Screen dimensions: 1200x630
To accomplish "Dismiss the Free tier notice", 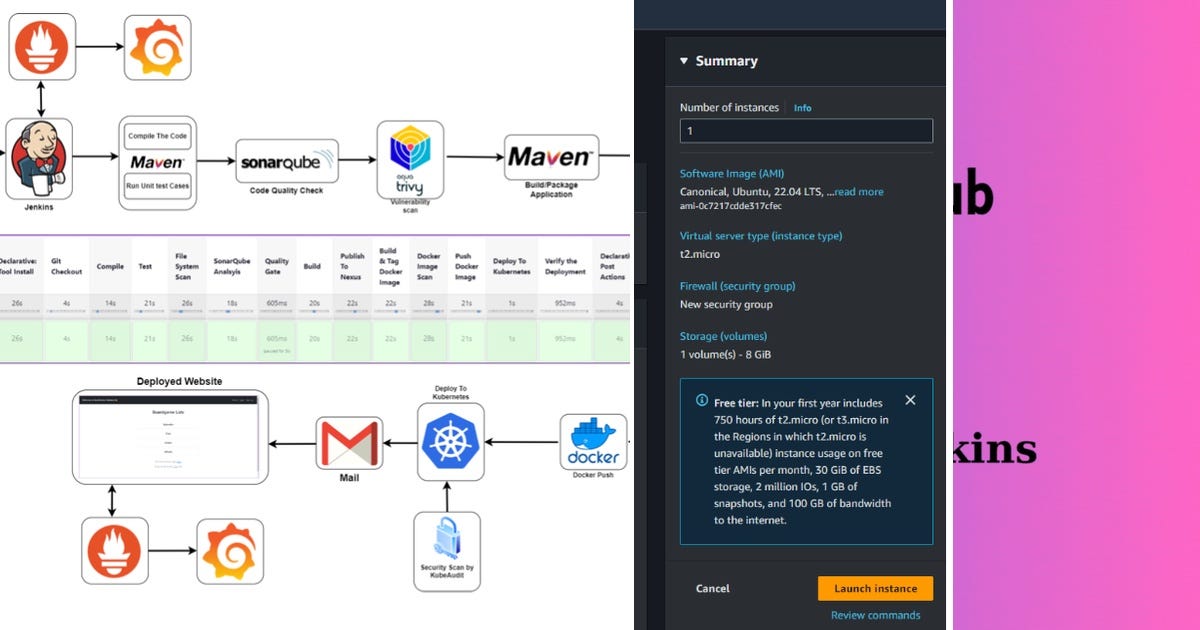I will point(910,400).
